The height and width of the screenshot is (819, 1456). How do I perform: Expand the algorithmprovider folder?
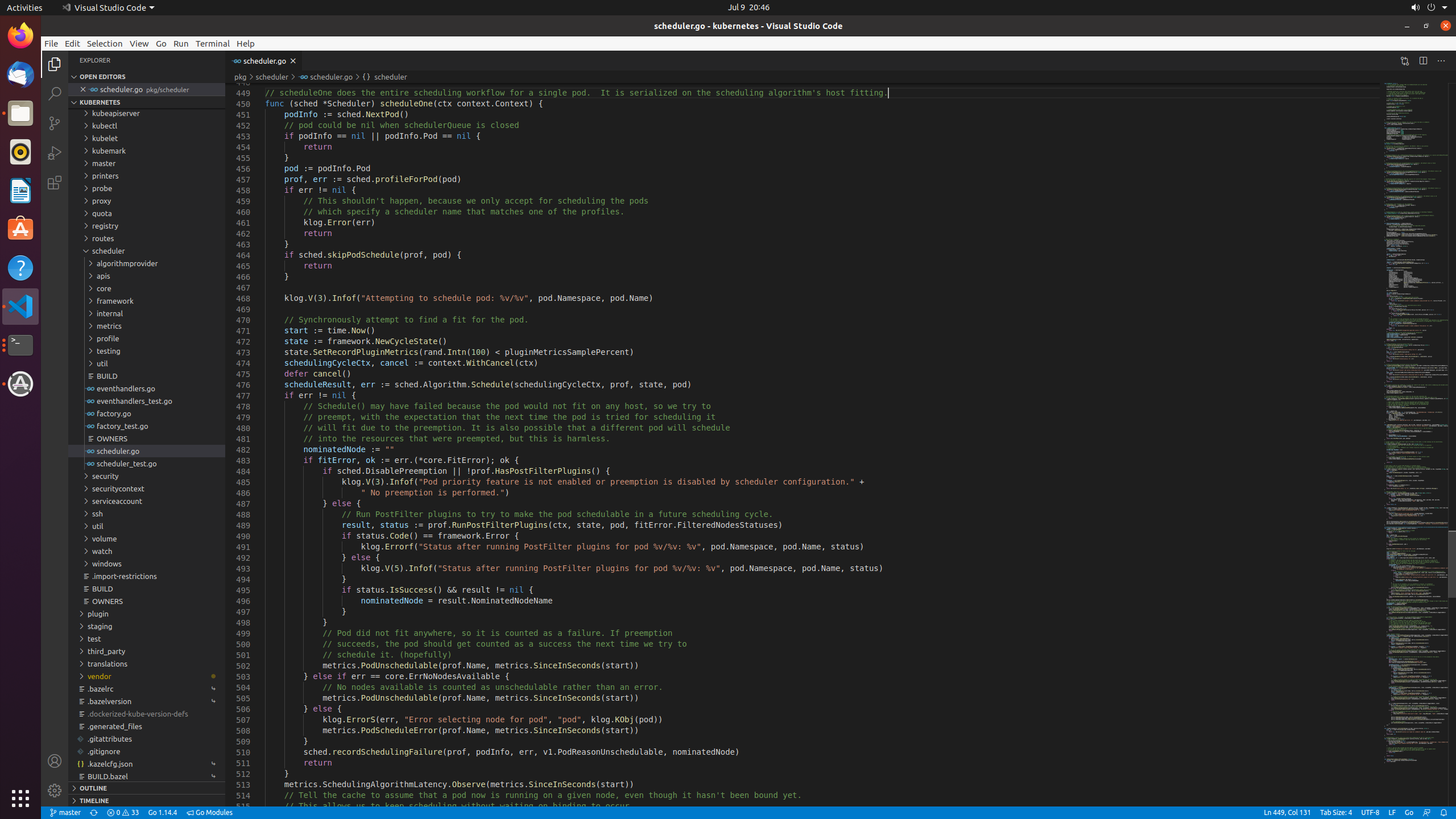point(147,263)
